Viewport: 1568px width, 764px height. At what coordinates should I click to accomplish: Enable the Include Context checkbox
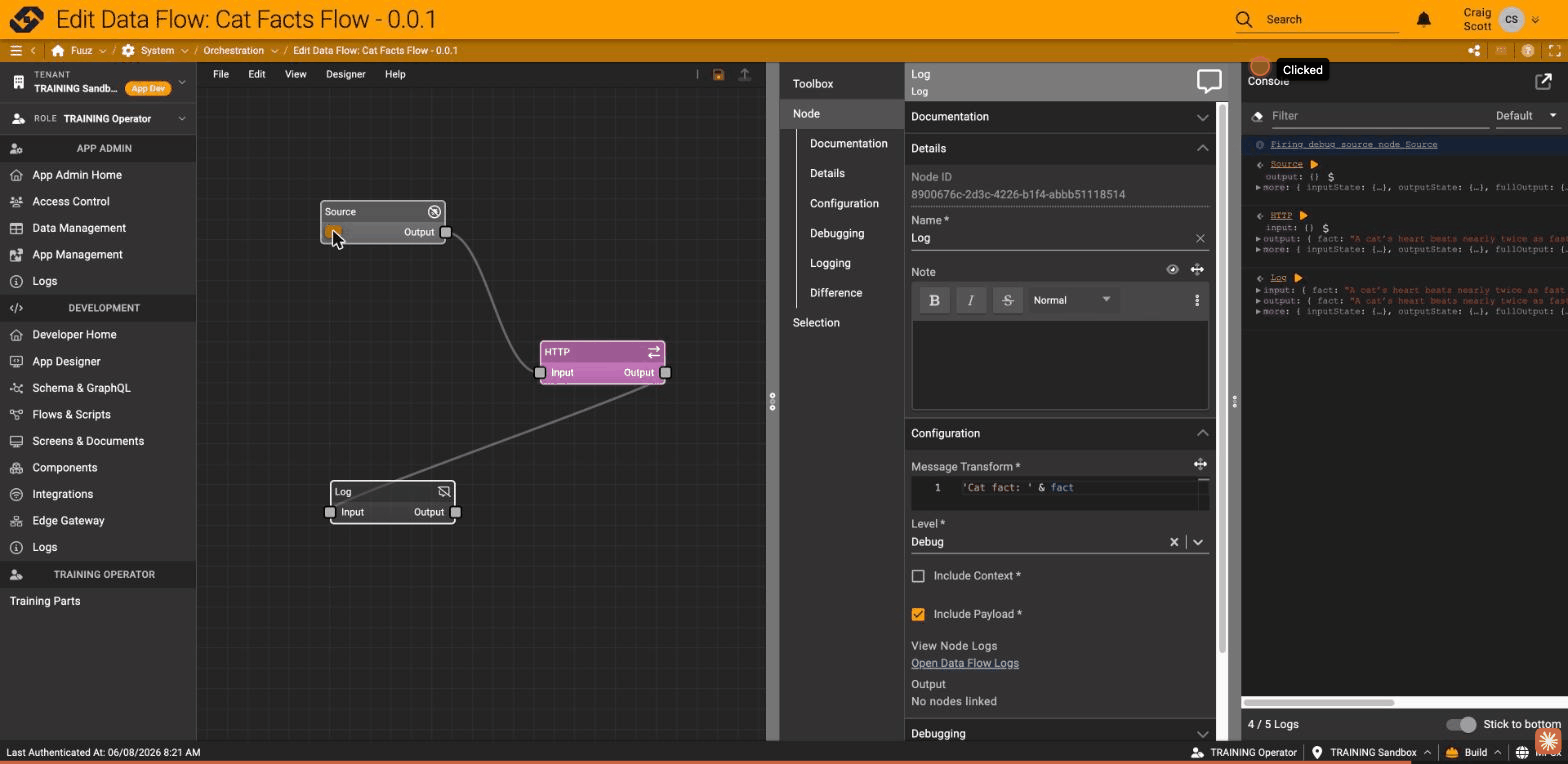[918, 576]
